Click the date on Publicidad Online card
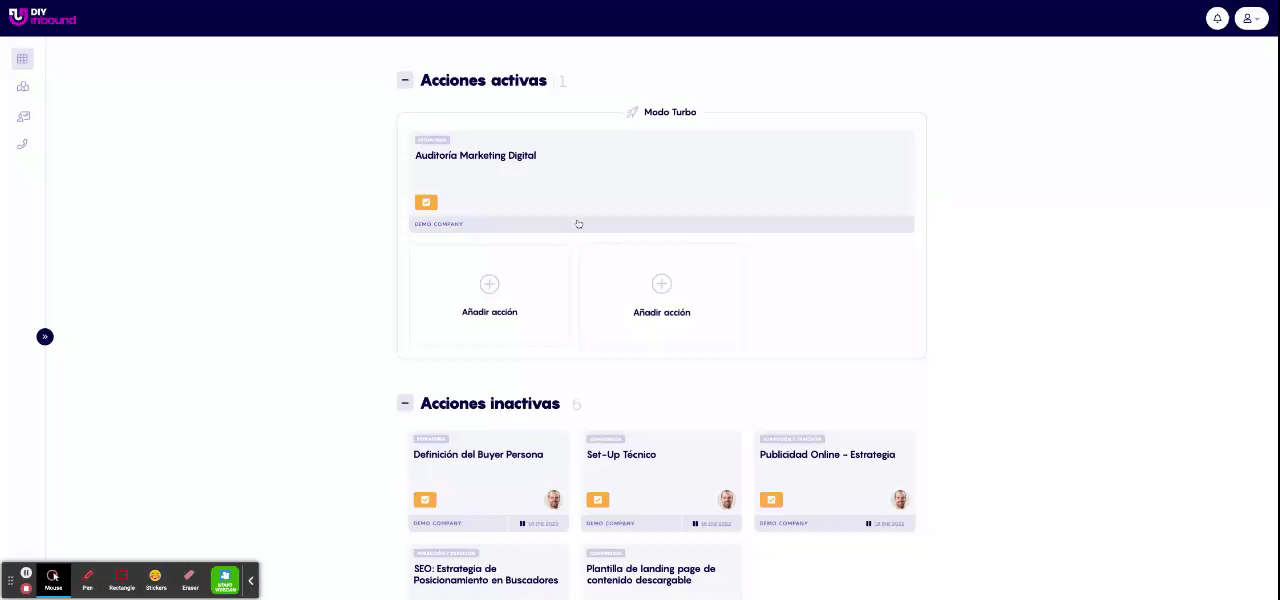 coord(890,524)
